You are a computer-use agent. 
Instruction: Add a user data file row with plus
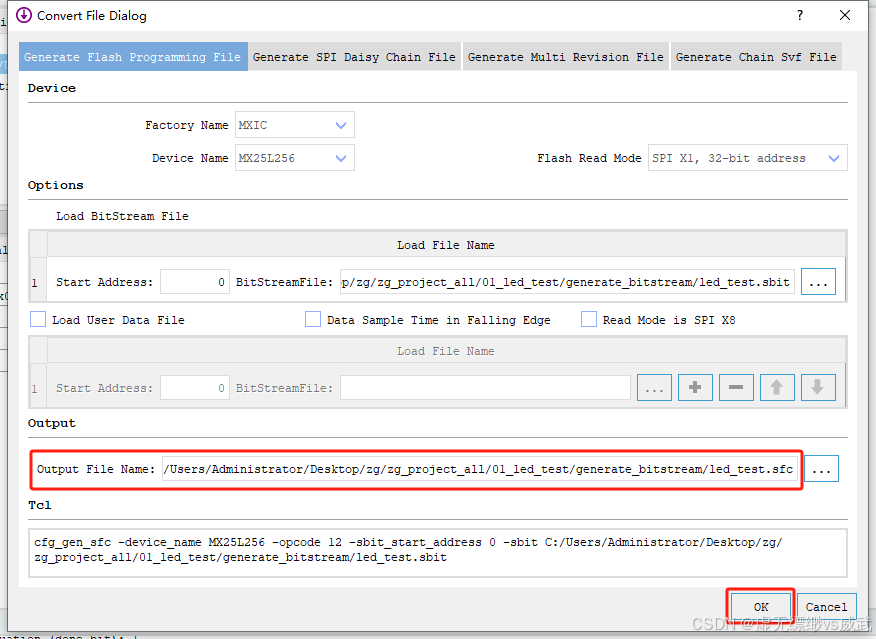tap(695, 387)
